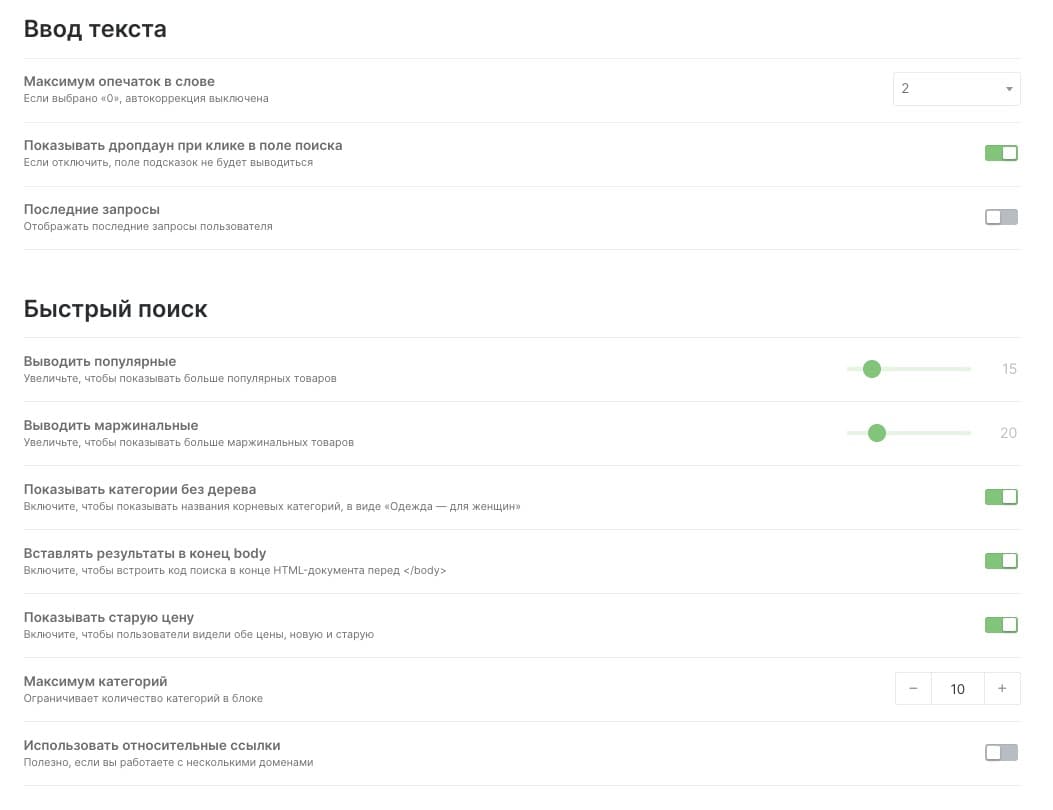Image resolution: width=1053 pixels, height=810 pixels.
Task: Click the «Ввод текста» section heading
Action: (95, 30)
